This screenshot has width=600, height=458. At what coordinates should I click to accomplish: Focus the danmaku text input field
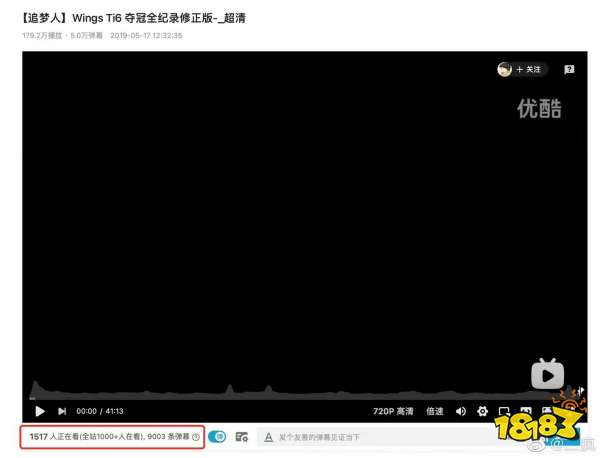[x=377, y=437]
